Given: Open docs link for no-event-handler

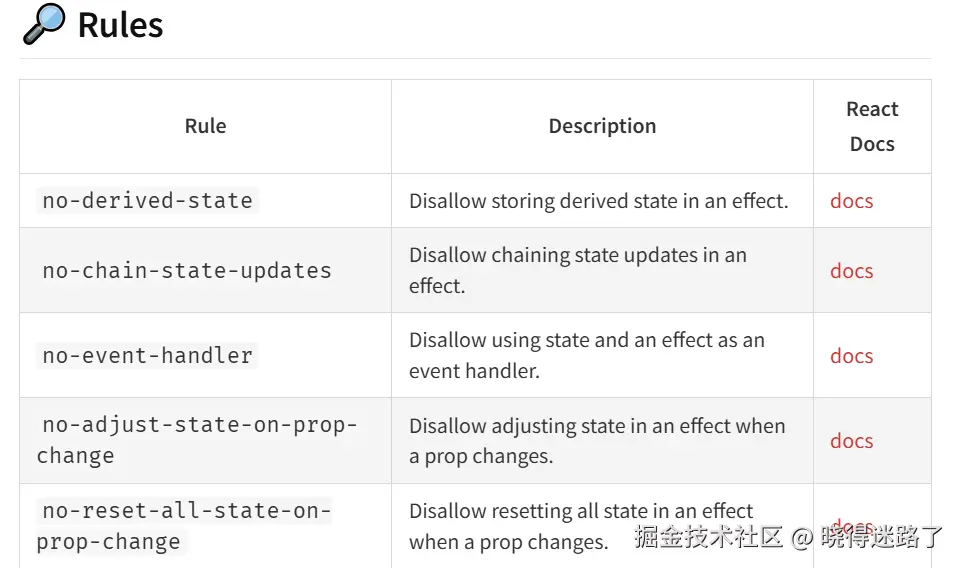Looking at the screenshot, I should pyautogui.click(x=851, y=356).
